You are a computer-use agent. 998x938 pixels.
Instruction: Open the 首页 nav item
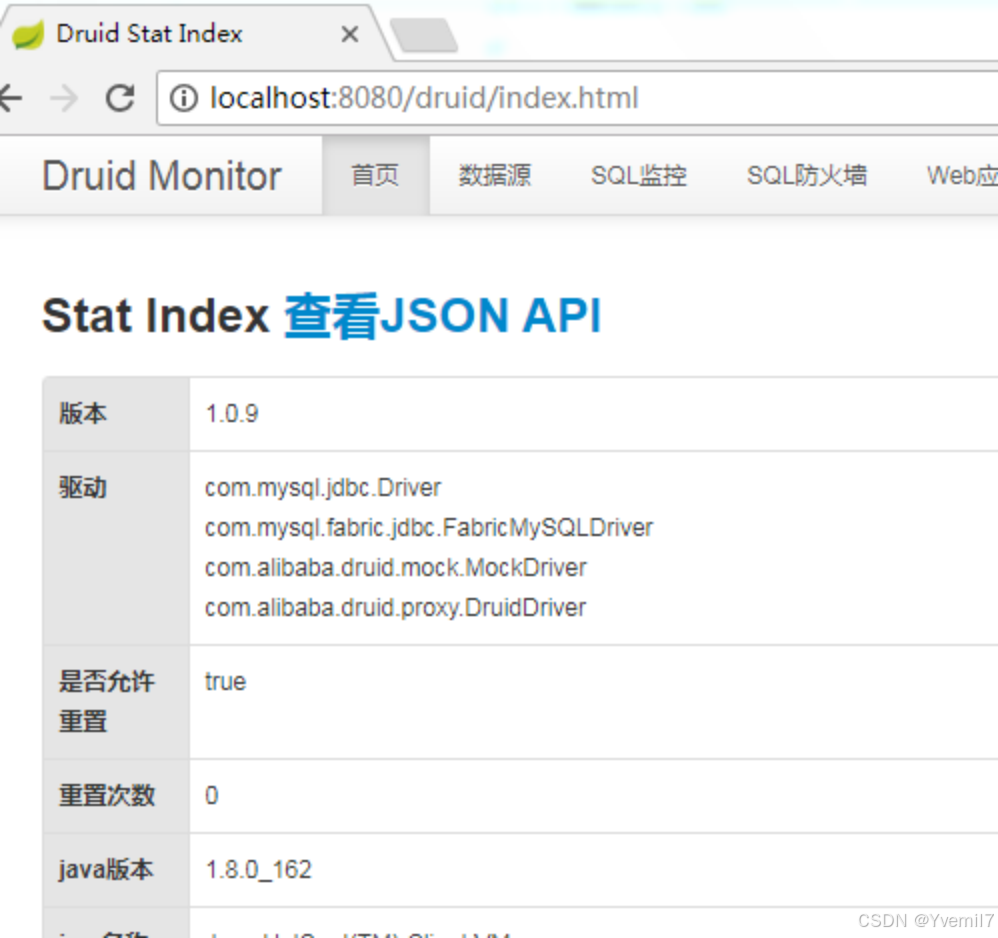point(376,176)
